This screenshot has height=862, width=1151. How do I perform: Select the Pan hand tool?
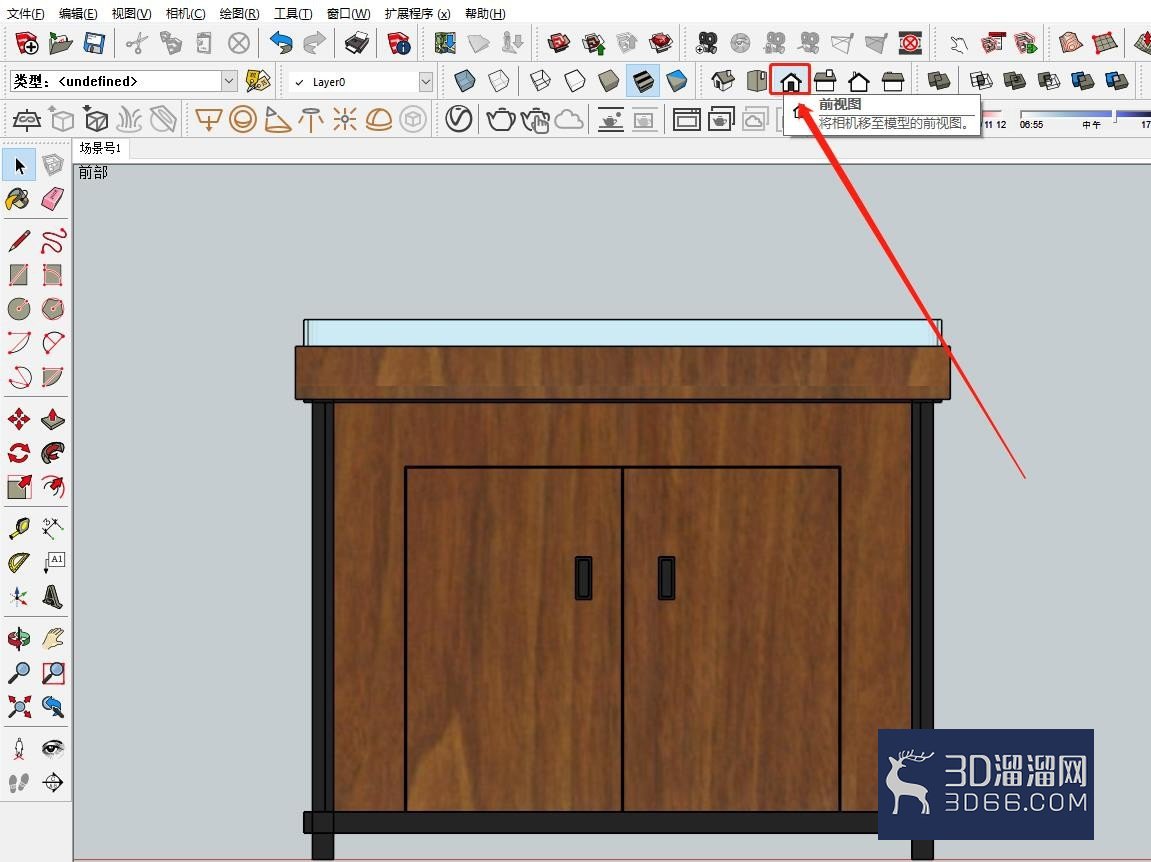coord(53,638)
